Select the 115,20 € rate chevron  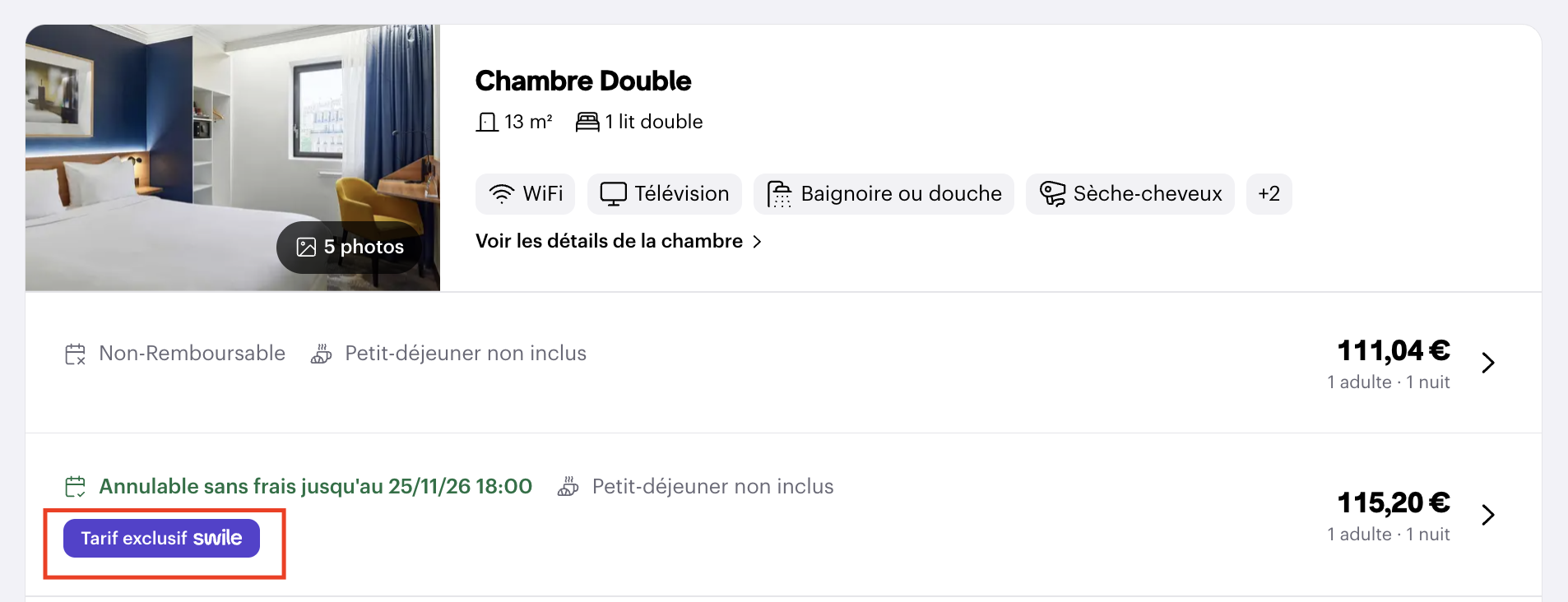pos(1487,515)
